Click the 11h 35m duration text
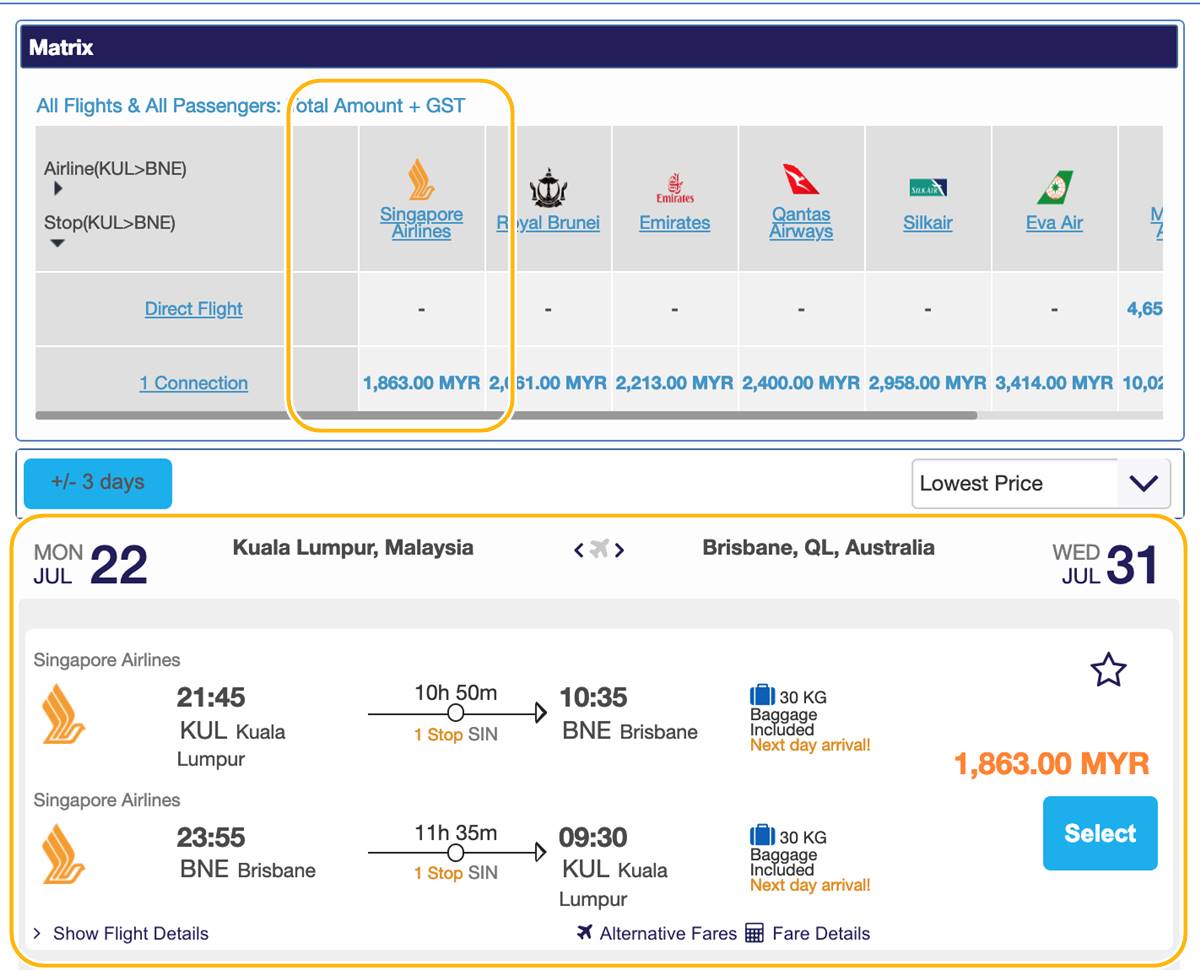The image size is (1200, 970). (456, 832)
